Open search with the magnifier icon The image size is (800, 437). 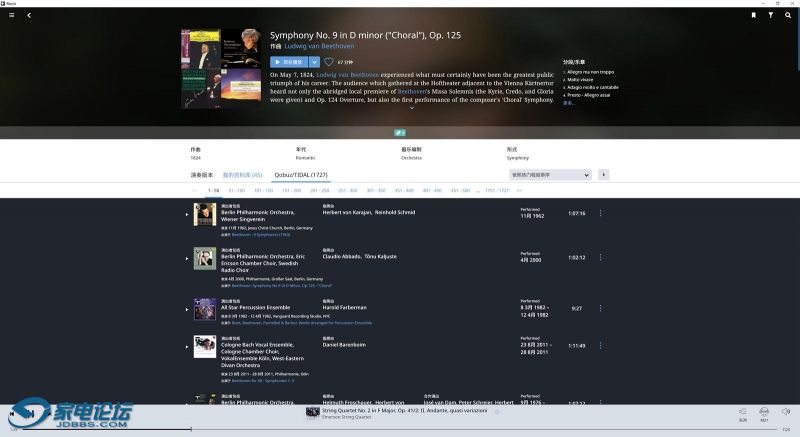coord(788,15)
